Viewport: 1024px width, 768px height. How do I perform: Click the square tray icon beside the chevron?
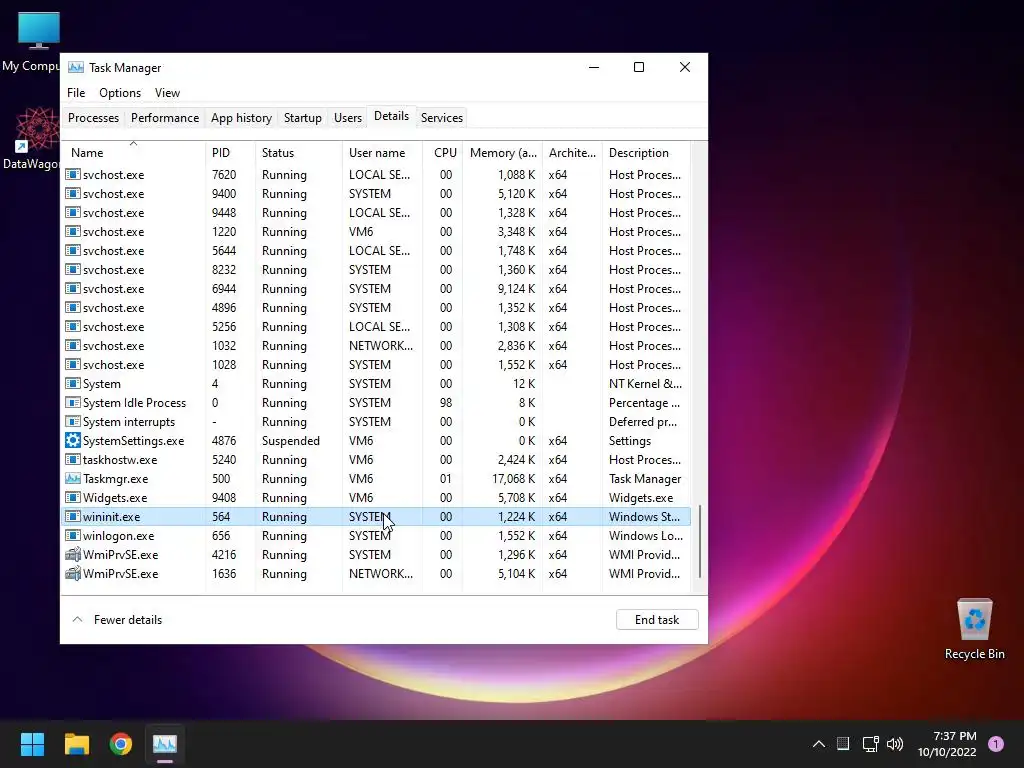tap(843, 743)
